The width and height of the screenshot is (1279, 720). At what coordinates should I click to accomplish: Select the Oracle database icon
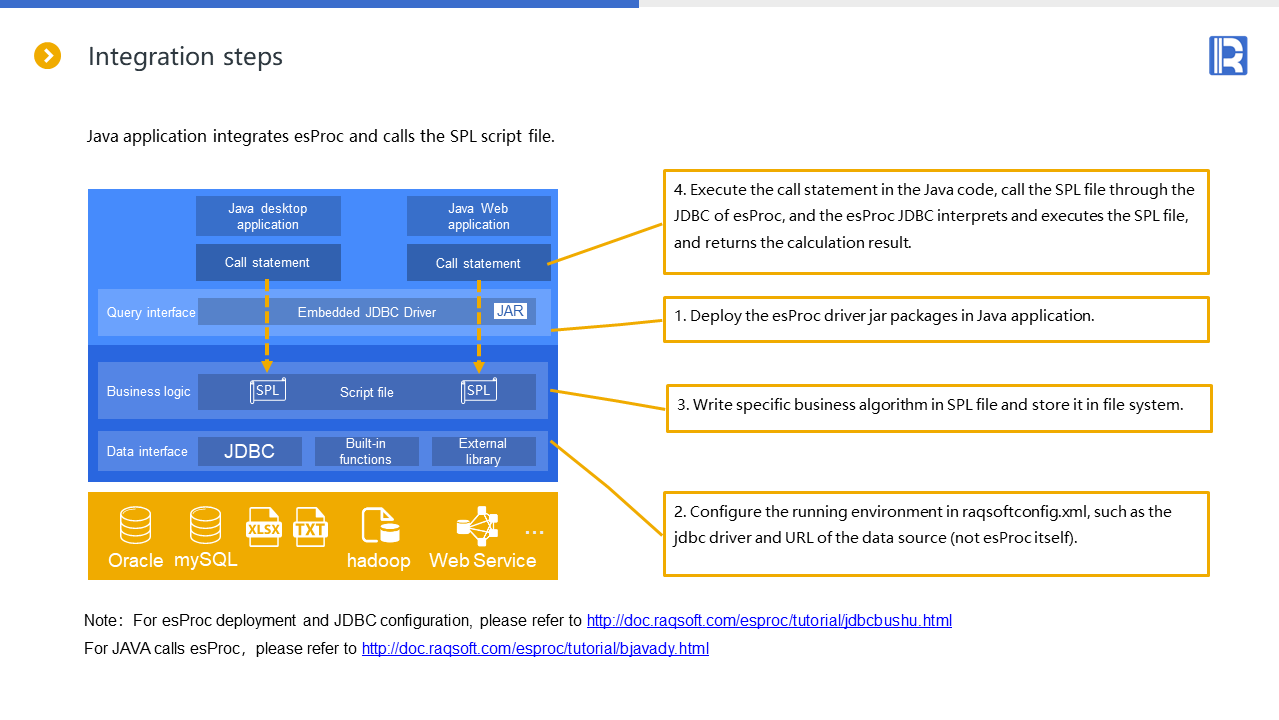click(135, 525)
